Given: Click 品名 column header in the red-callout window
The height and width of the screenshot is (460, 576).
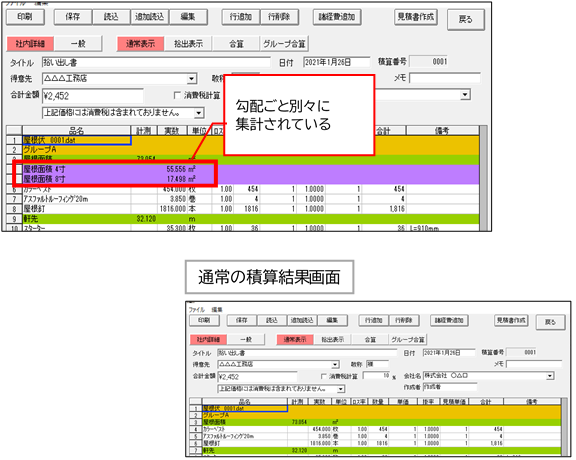Looking at the screenshot, I should tap(76, 130).
